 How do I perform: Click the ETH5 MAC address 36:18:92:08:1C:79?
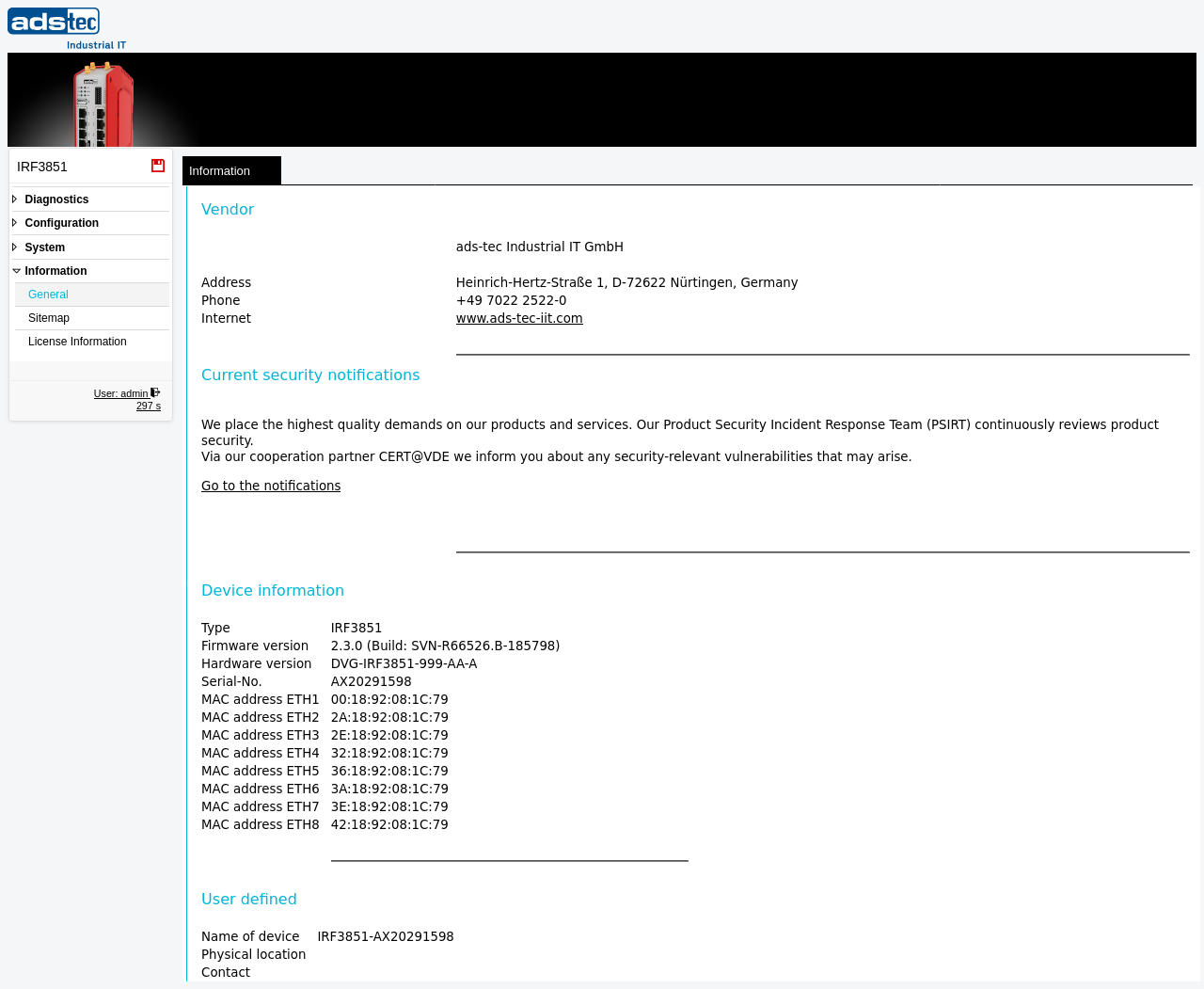(x=389, y=771)
